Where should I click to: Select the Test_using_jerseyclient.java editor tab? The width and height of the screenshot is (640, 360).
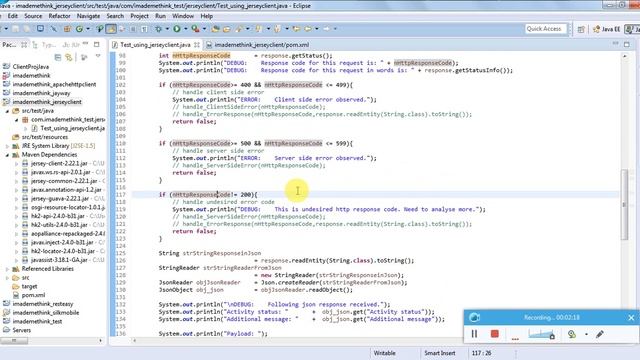click(x=155, y=44)
